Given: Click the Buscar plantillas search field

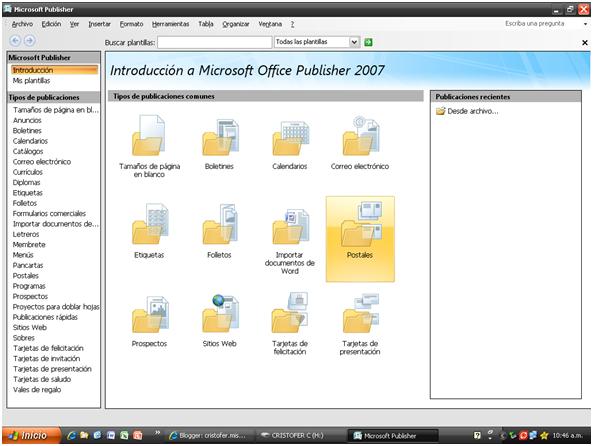Looking at the screenshot, I should pos(214,42).
